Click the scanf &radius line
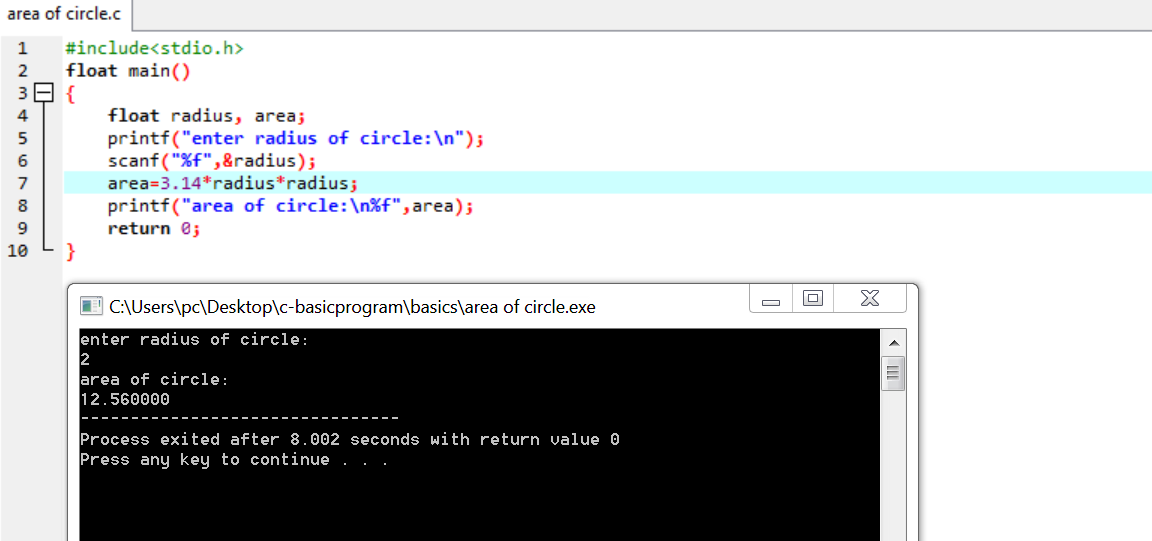The height and width of the screenshot is (541, 1152). tap(212, 161)
